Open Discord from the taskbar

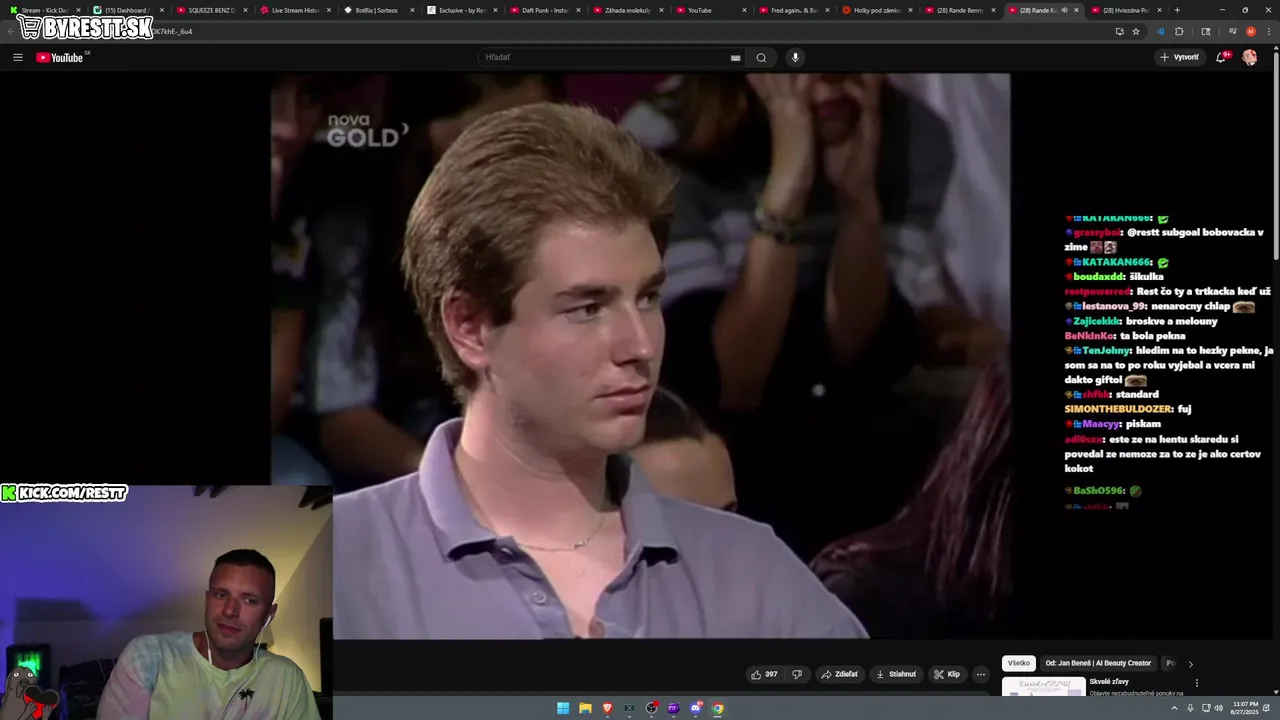click(x=696, y=708)
